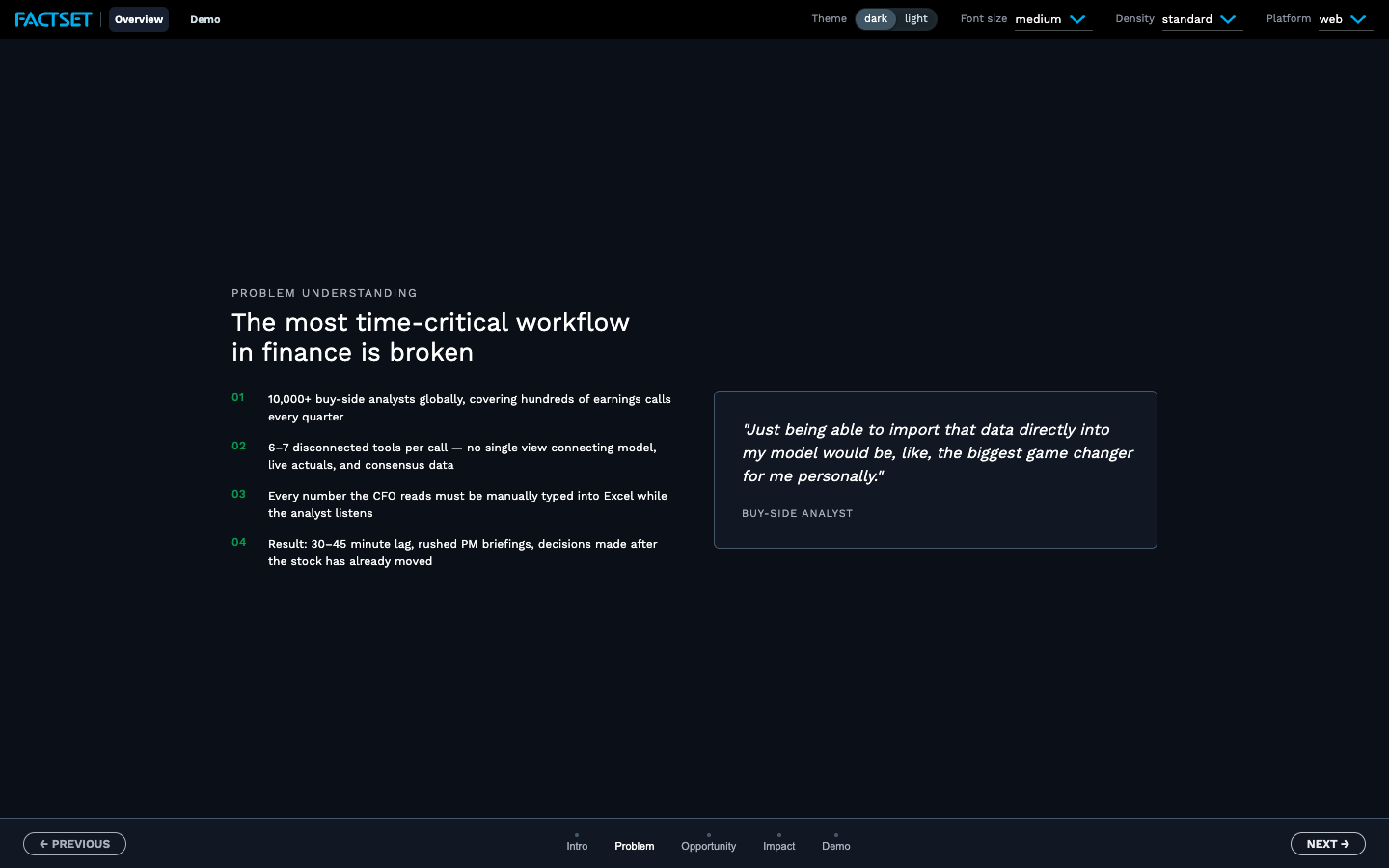Open the Platform web dropdown
Viewport: 1389px width, 868px height.
point(1346,19)
